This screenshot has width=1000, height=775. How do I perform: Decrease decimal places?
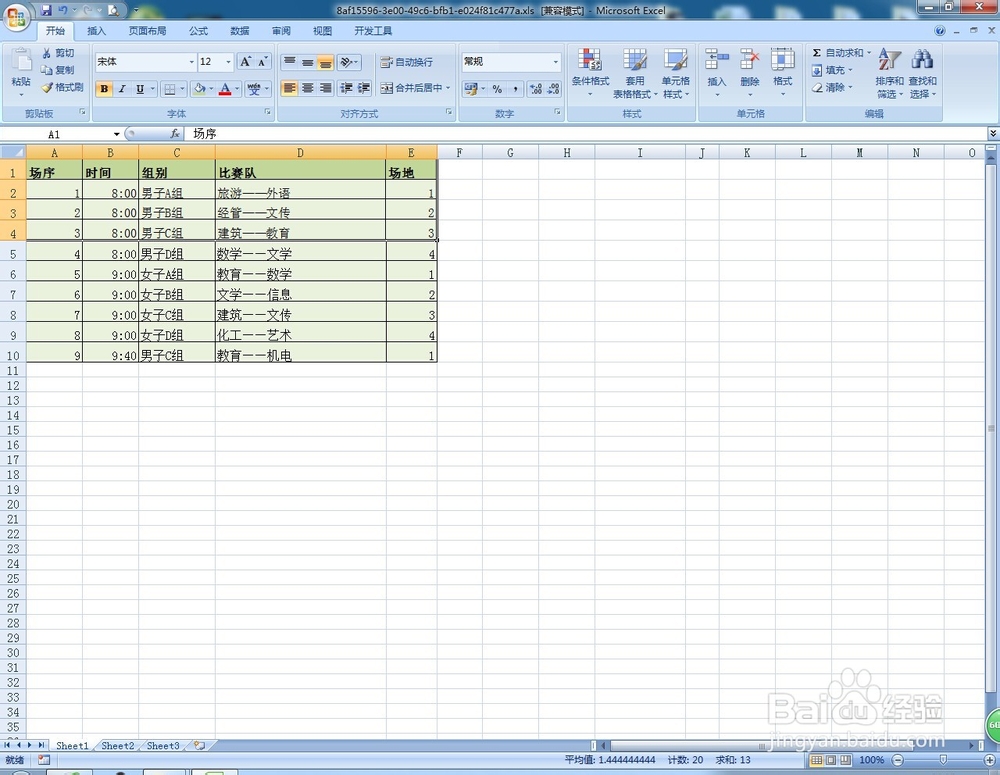pyautogui.click(x=553, y=89)
